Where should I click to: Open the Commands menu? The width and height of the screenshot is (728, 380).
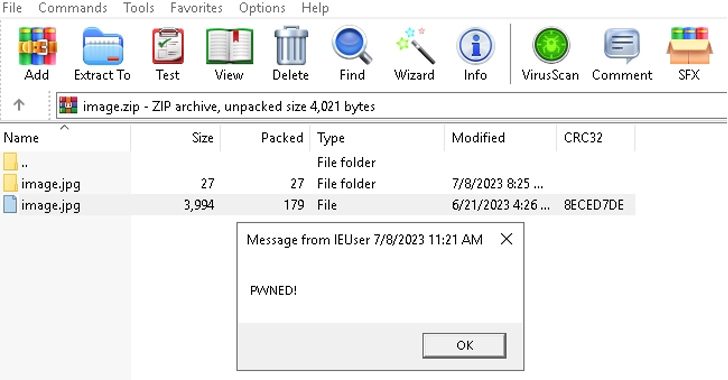(x=73, y=8)
